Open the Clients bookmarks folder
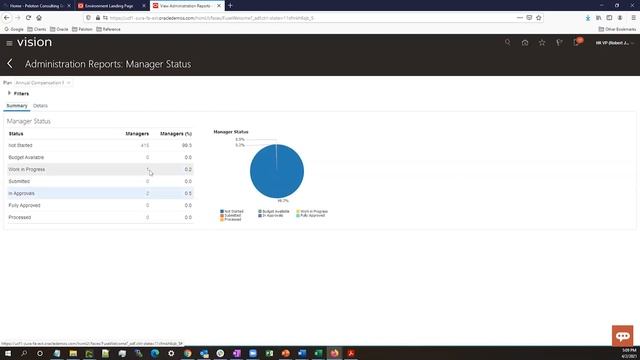This screenshot has height=360, width=640. 37,29
